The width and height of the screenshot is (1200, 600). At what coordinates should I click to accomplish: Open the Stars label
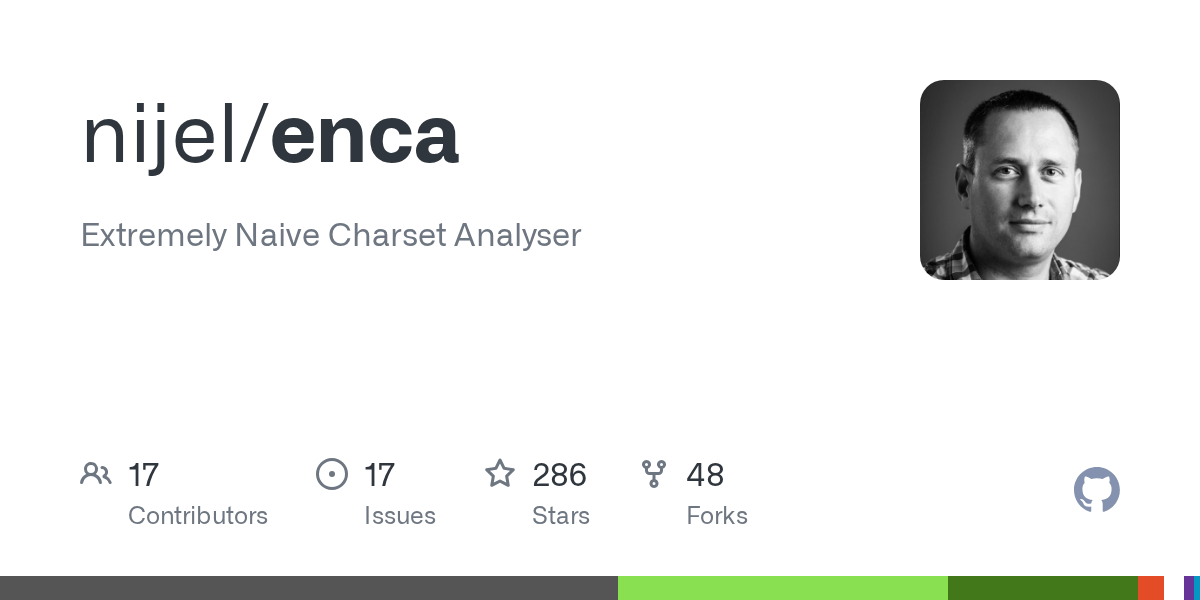(x=561, y=516)
